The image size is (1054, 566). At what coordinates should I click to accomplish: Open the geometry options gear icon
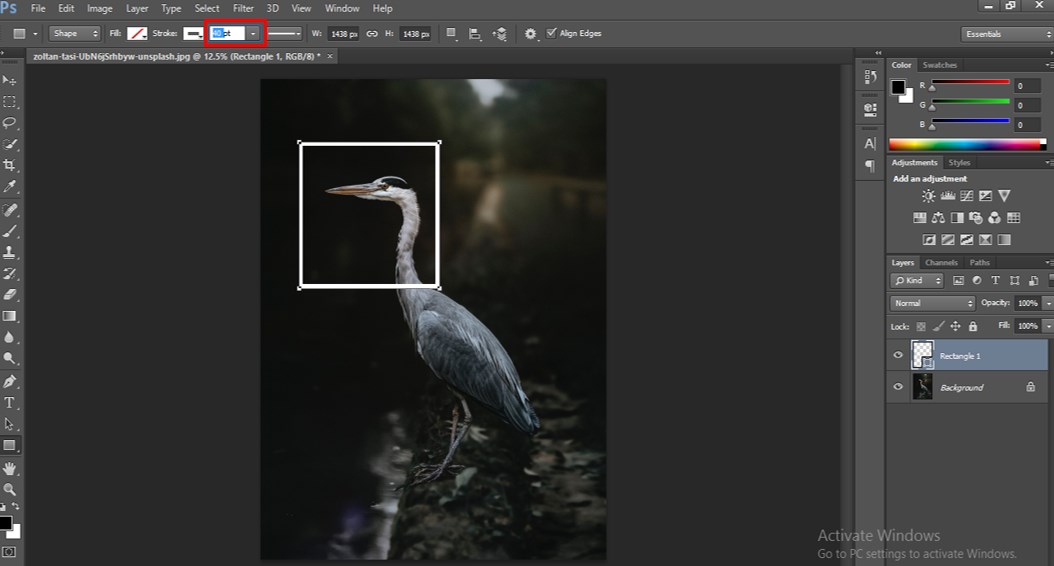530,34
